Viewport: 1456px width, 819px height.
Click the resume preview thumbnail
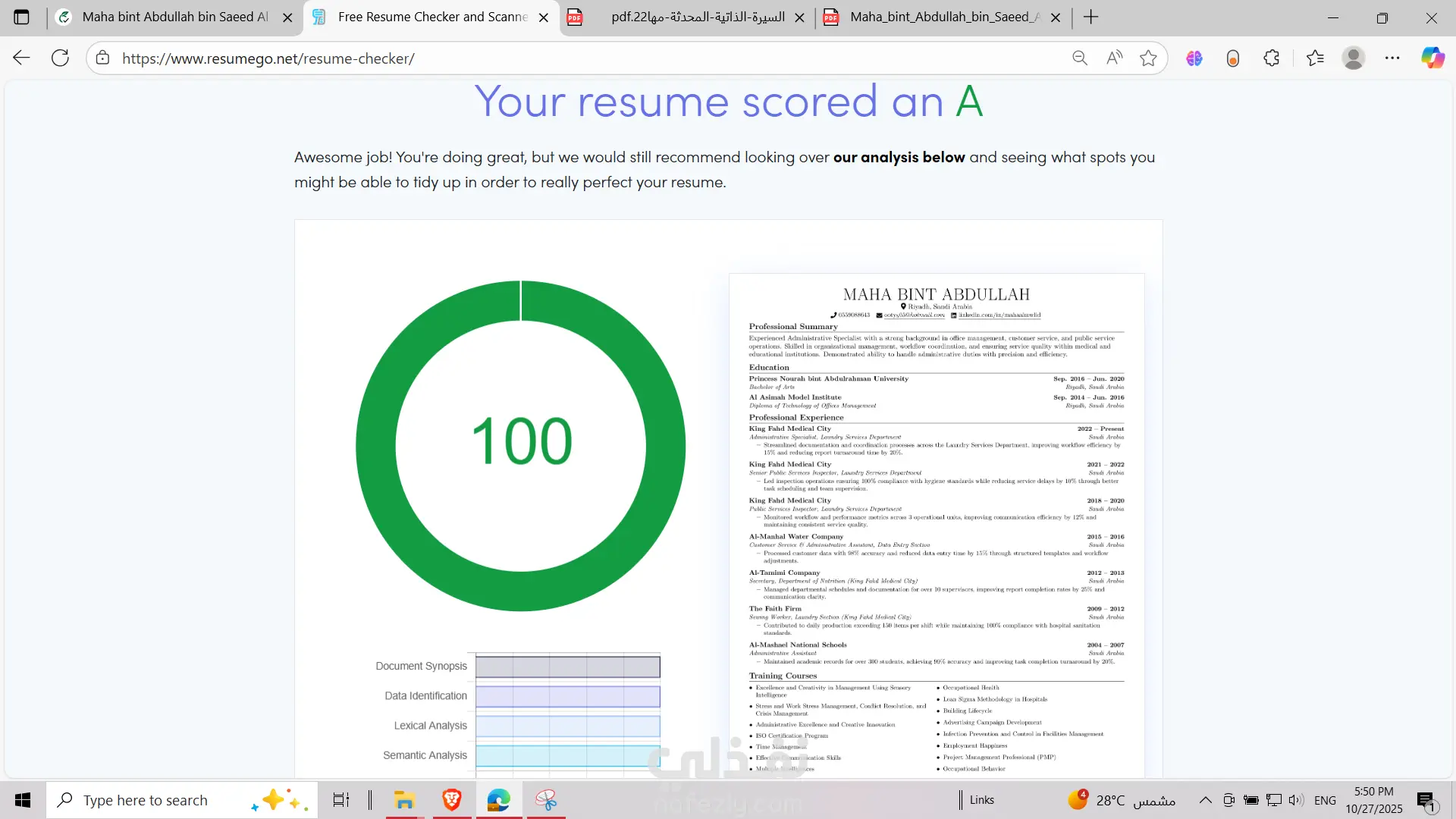(x=936, y=523)
